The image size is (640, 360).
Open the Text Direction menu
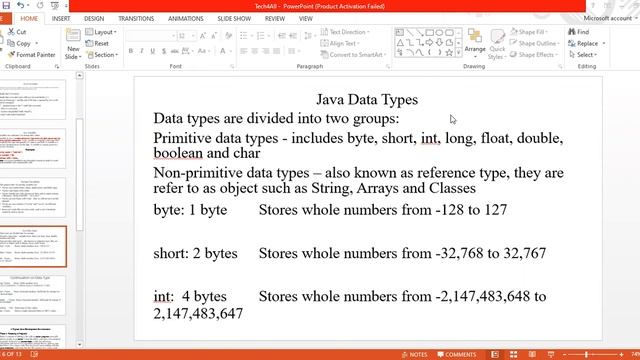pos(345,31)
